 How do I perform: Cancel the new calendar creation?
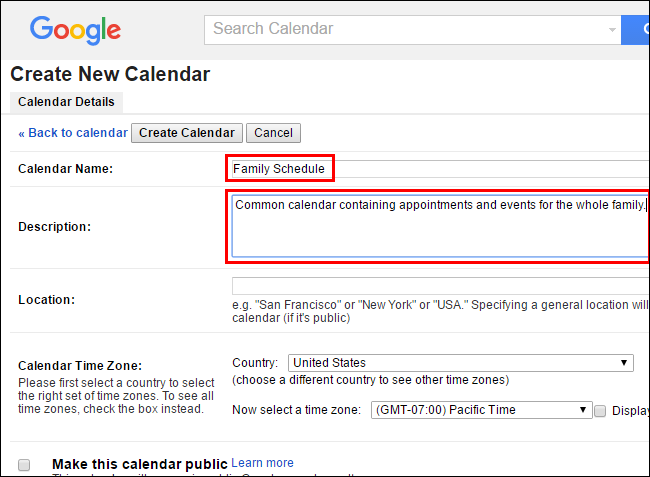(x=273, y=133)
